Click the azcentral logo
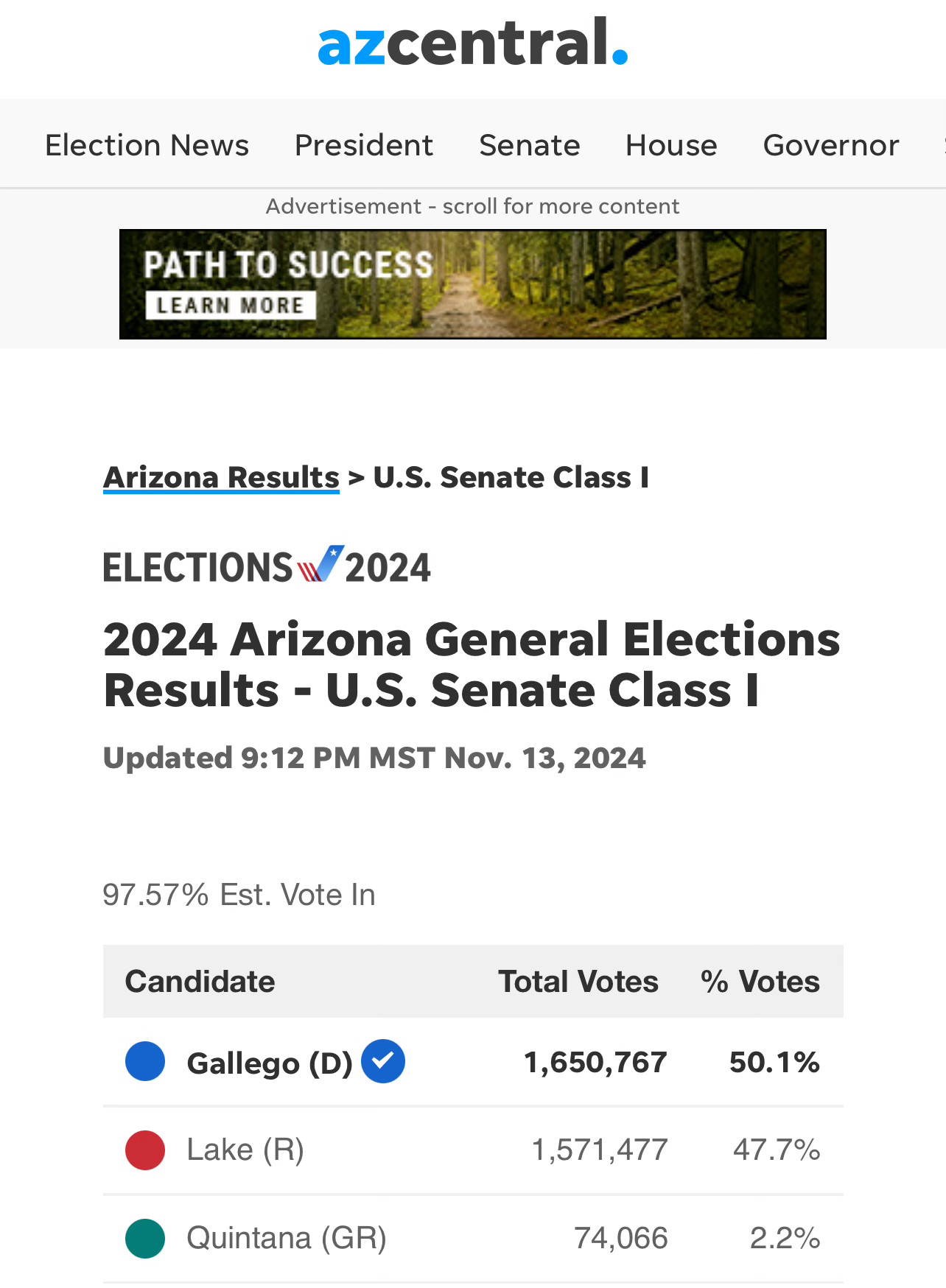Viewport: 946px width, 1288px height. 472,43
